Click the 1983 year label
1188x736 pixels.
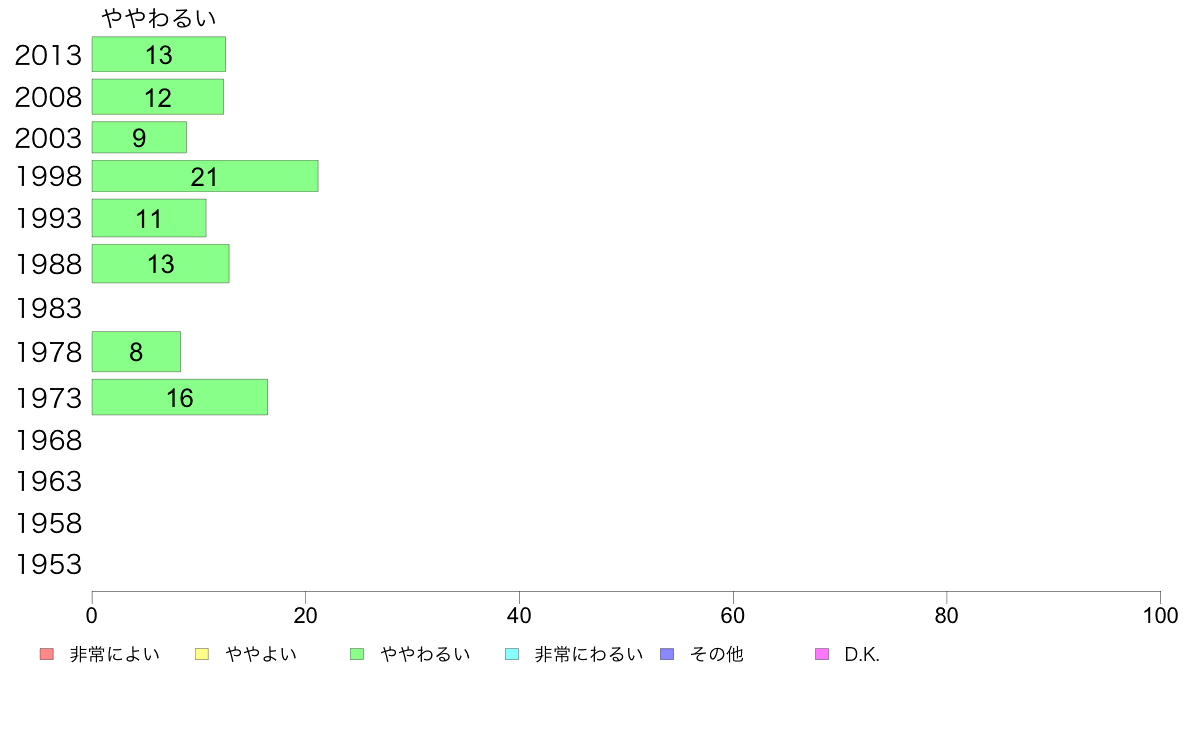(x=48, y=308)
